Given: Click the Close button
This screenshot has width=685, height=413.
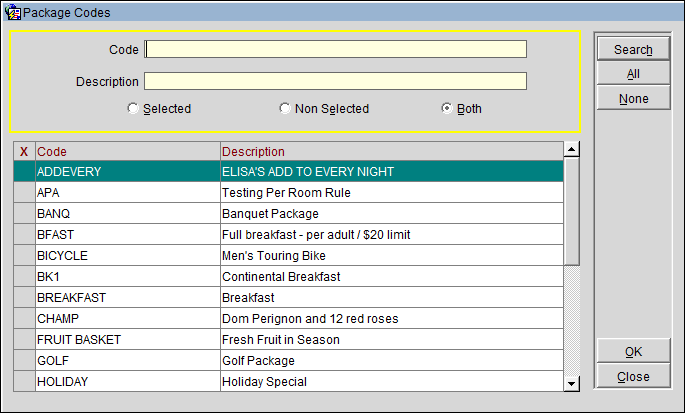Looking at the screenshot, I should pos(632,377).
